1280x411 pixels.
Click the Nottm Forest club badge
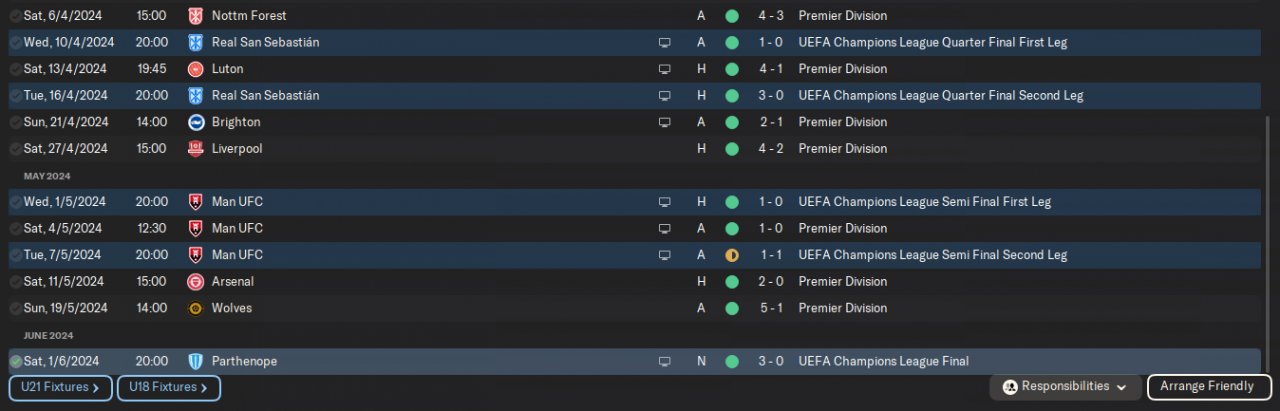pos(195,16)
